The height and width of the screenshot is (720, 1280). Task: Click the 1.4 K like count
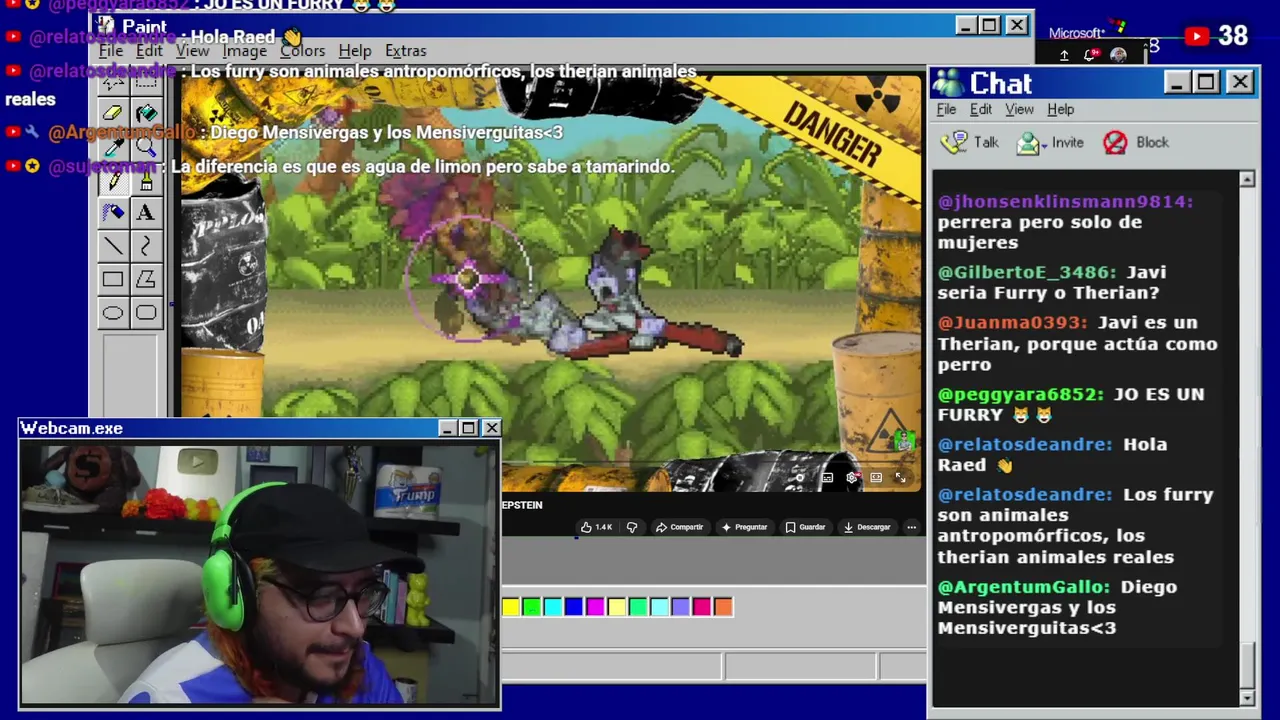click(603, 527)
